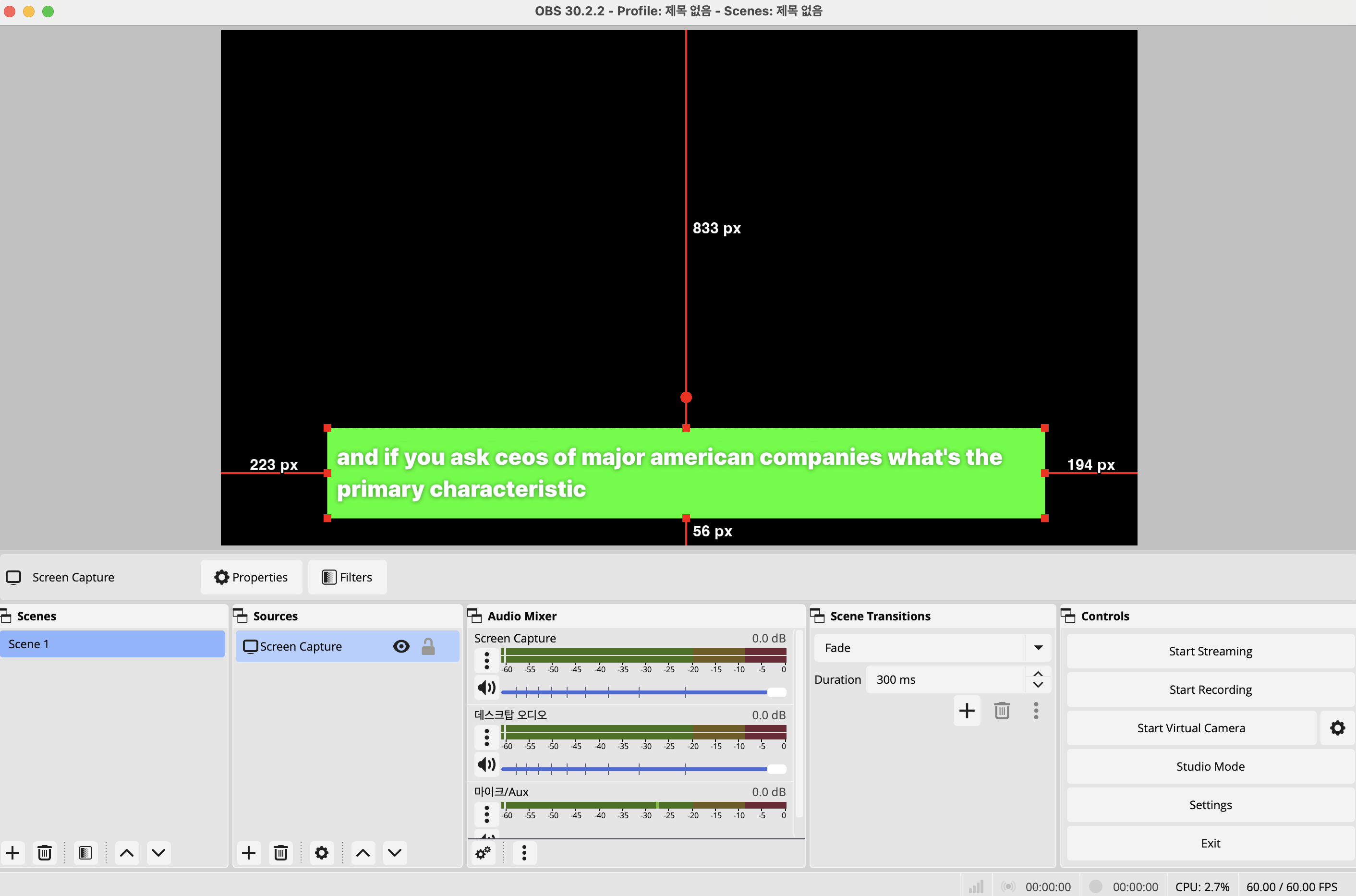Add a new scene transition
The width and height of the screenshot is (1356, 896).
coord(967,711)
